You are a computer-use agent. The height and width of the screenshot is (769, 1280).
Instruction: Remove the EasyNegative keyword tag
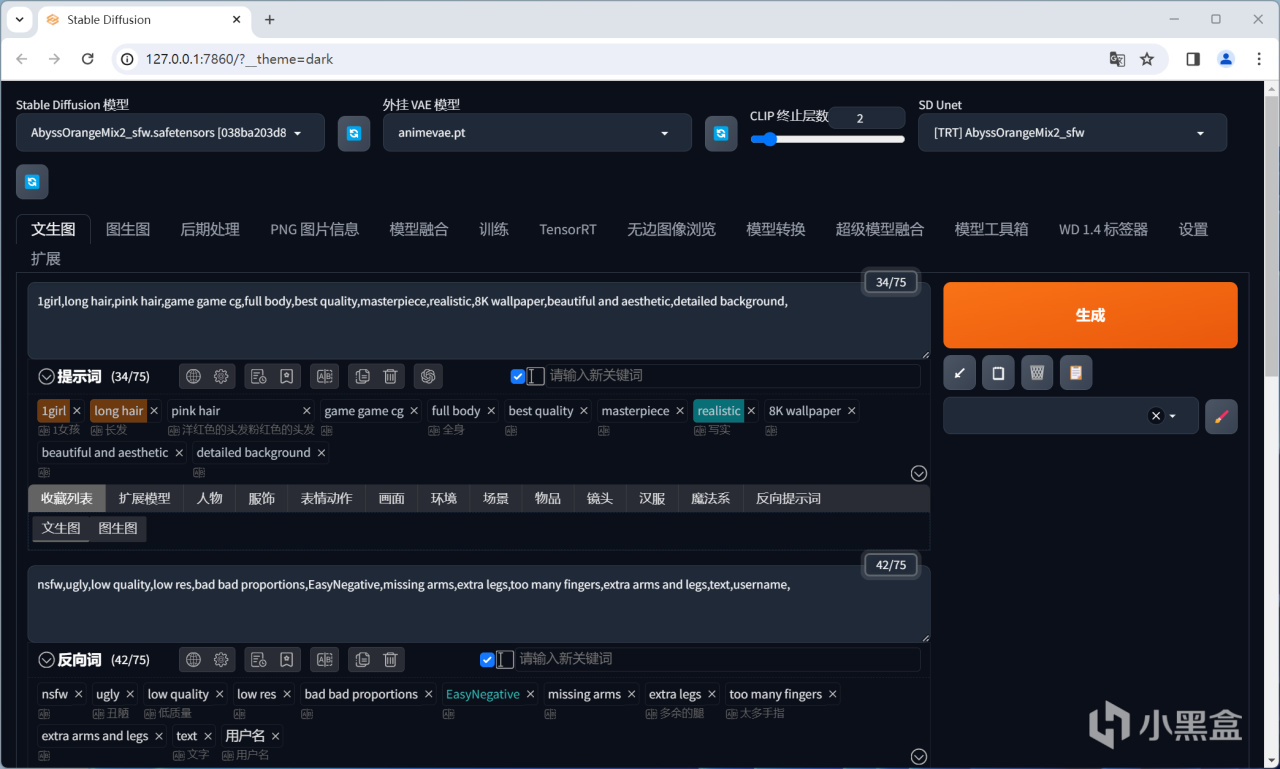pos(530,694)
